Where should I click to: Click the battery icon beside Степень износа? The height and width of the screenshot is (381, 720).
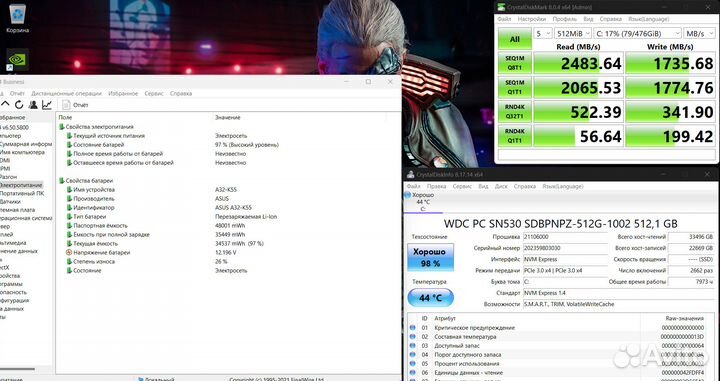coord(69,262)
